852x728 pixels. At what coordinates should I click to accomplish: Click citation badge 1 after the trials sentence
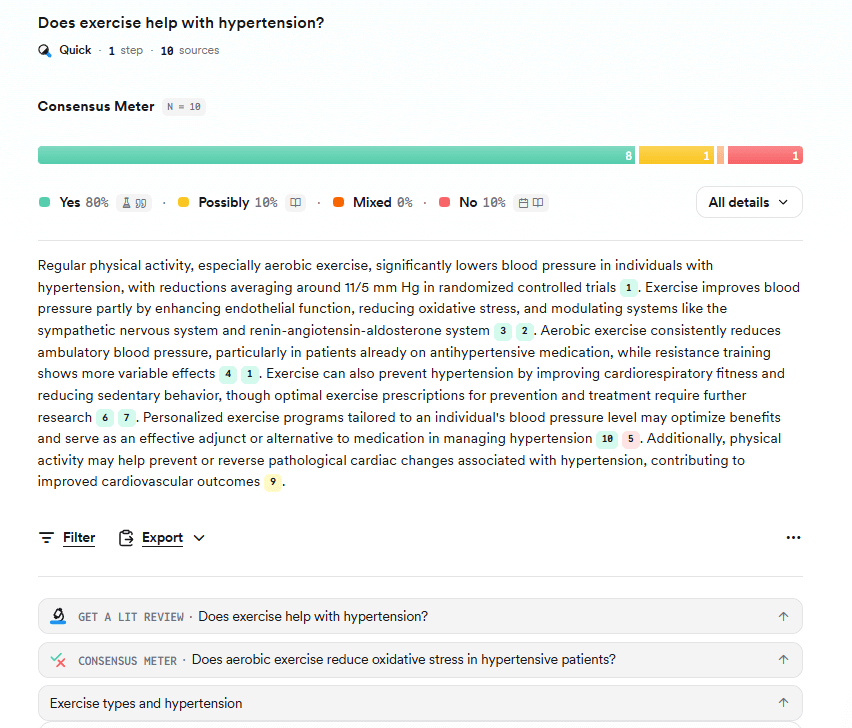tap(629, 287)
